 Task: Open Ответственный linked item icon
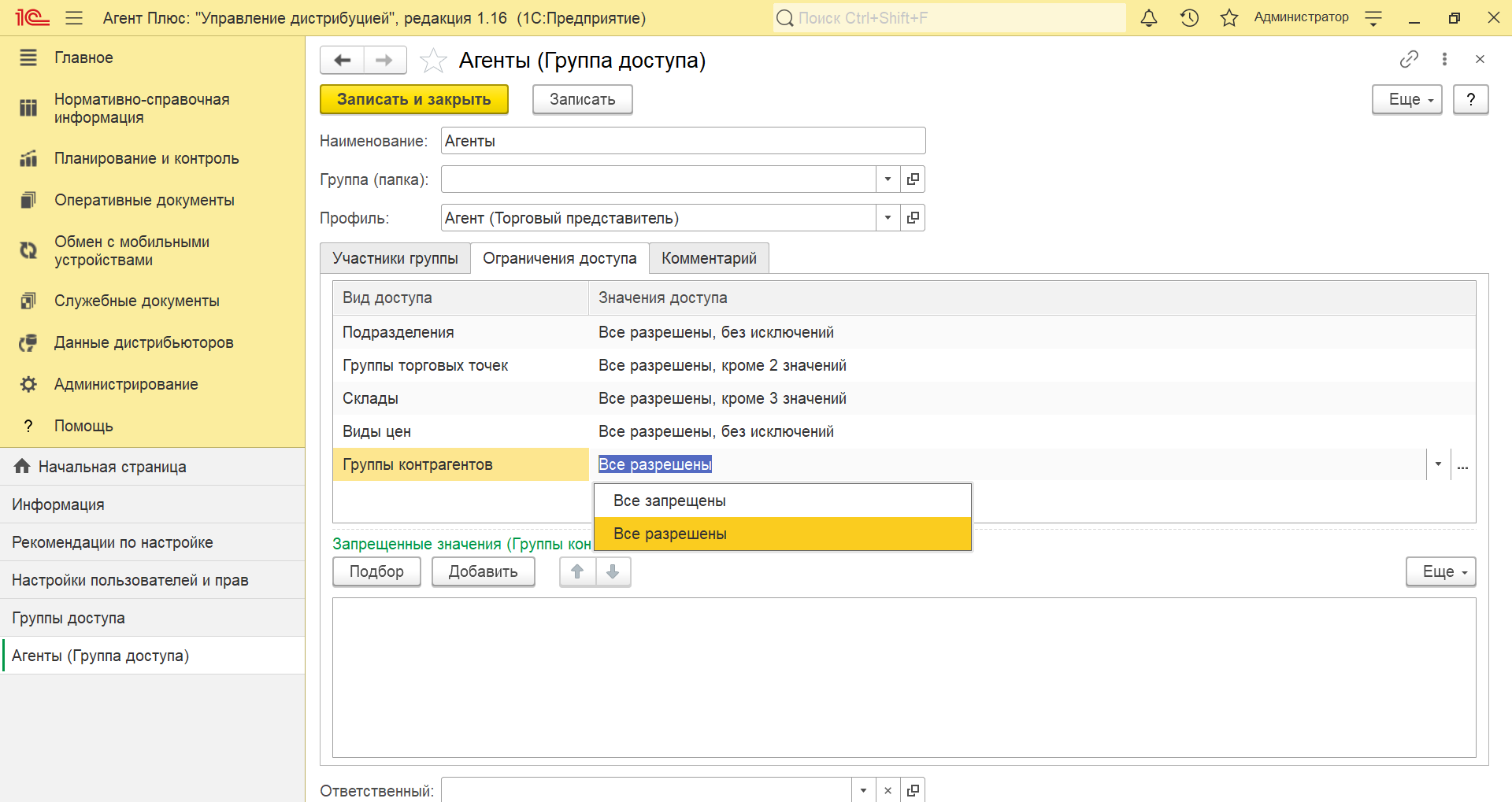pos(913,790)
